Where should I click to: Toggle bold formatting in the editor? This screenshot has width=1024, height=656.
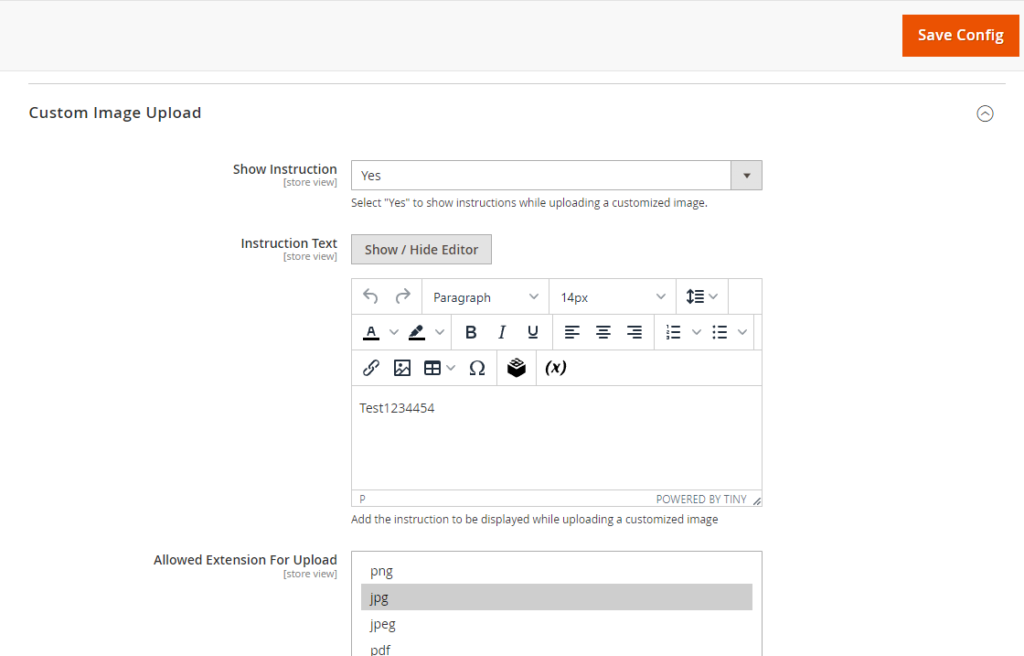[471, 331]
